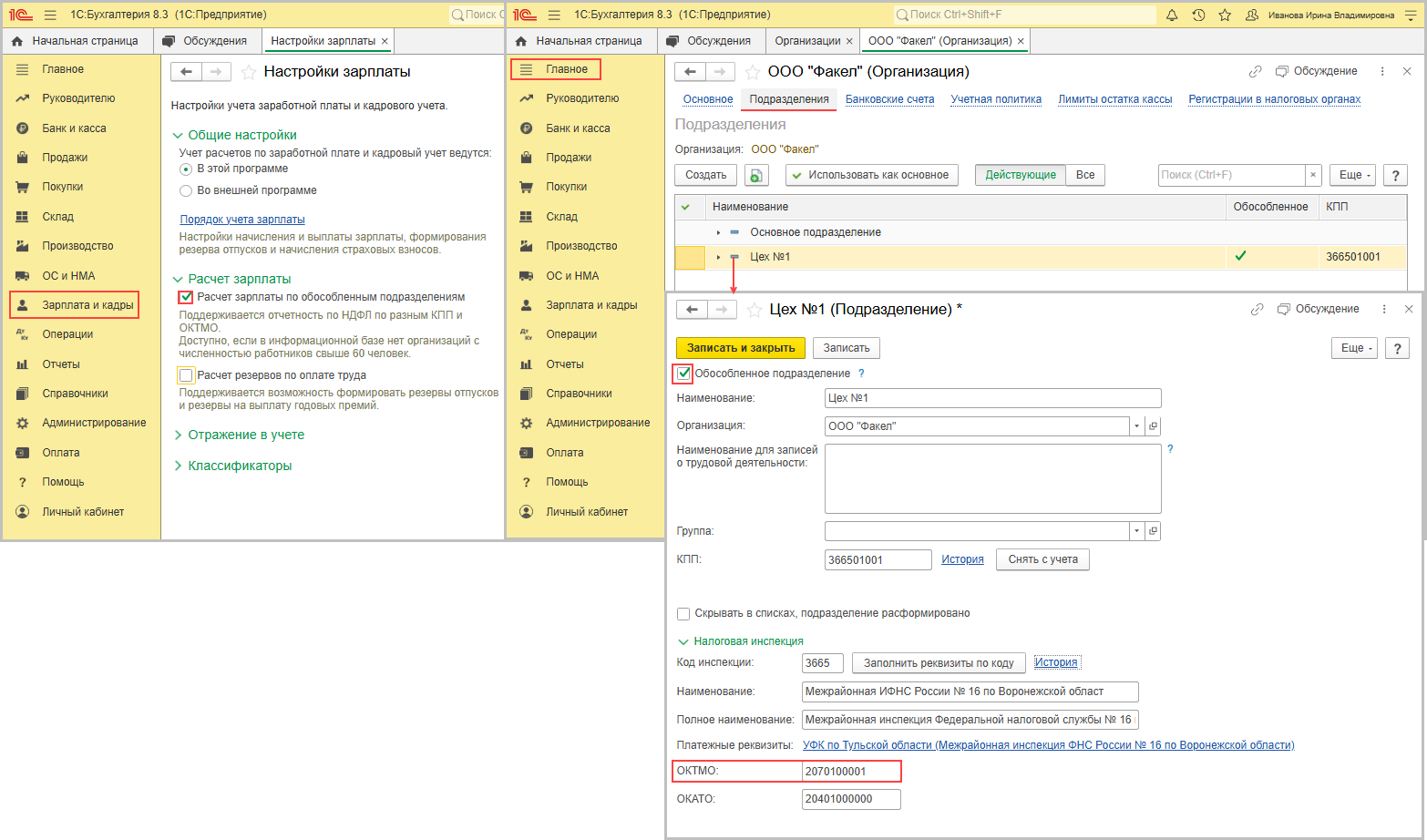Star the Цех №1 (Подразделение) form
This screenshot has width=1427, height=840.
(x=754, y=310)
